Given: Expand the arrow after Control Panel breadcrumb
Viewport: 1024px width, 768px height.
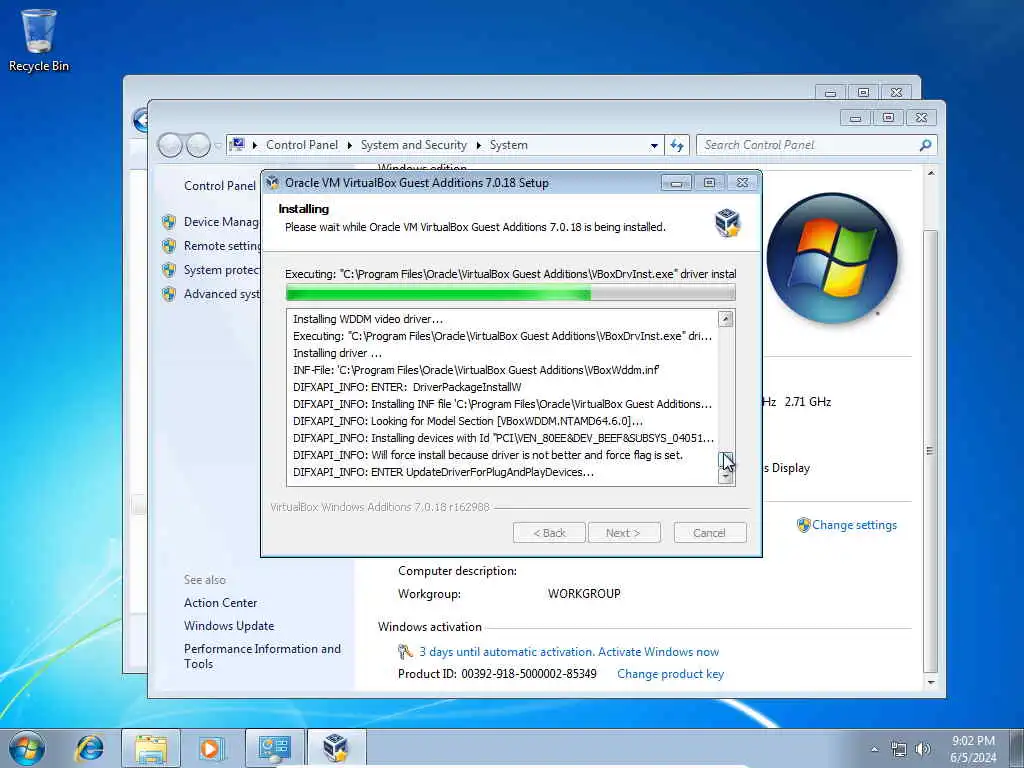Looking at the screenshot, I should coord(349,145).
